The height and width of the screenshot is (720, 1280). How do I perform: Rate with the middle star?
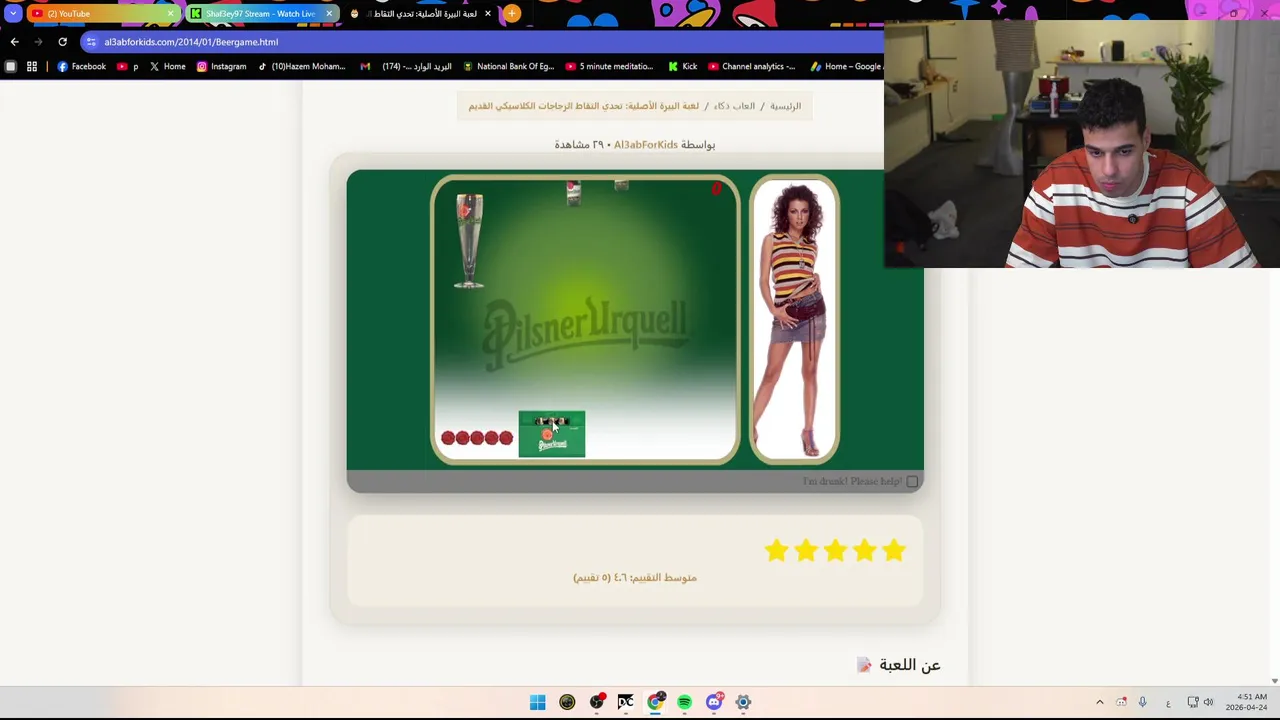(x=835, y=550)
